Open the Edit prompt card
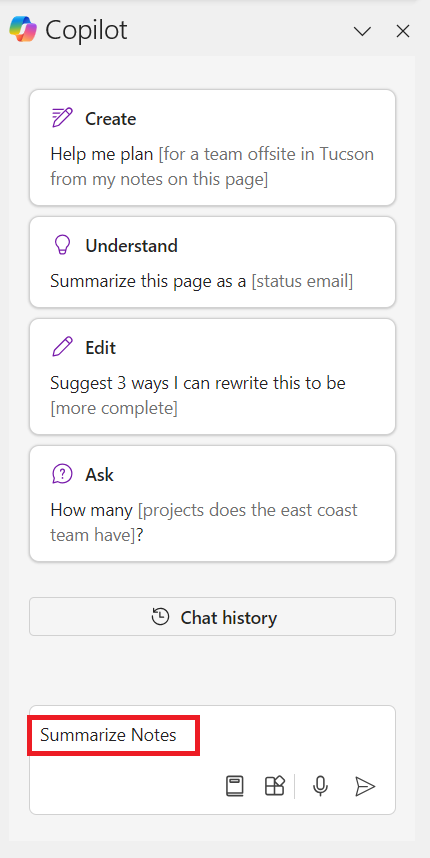This screenshot has height=858, width=430. click(x=212, y=376)
